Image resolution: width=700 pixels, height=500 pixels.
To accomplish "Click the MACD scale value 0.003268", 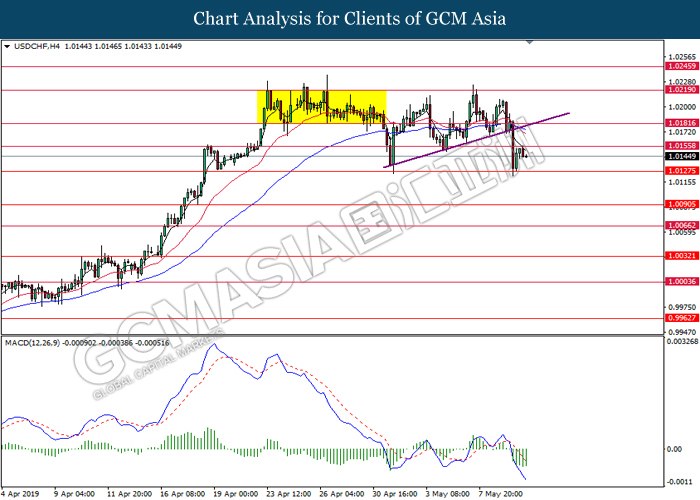I will point(682,342).
